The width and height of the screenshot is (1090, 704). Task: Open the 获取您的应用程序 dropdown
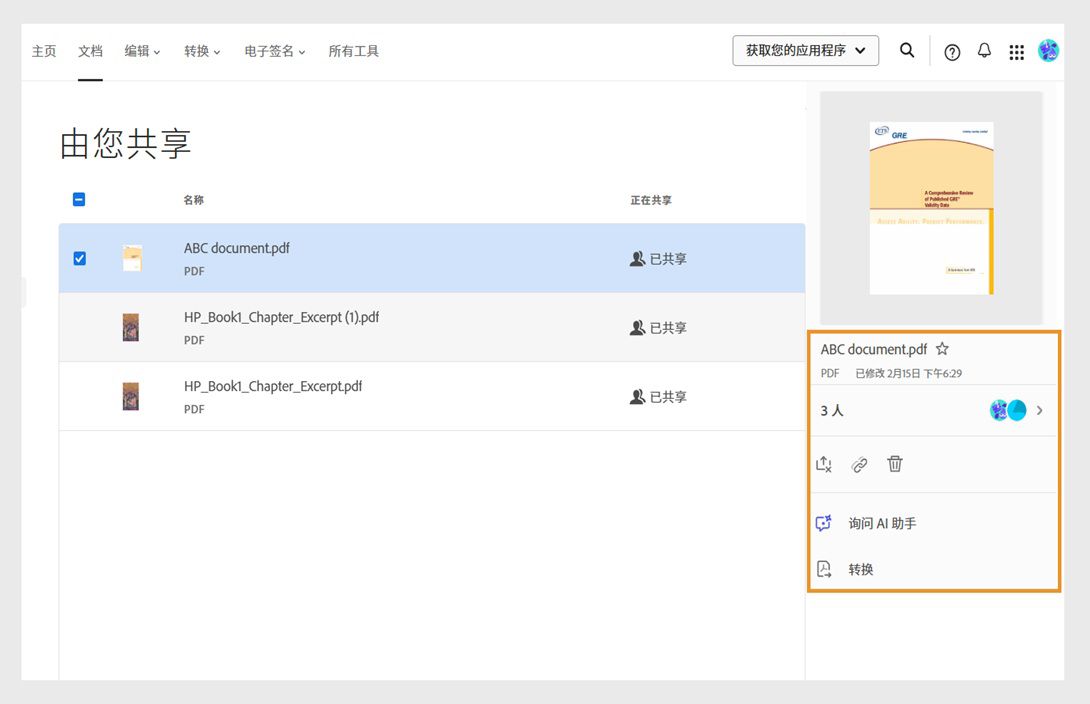click(805, 50)
